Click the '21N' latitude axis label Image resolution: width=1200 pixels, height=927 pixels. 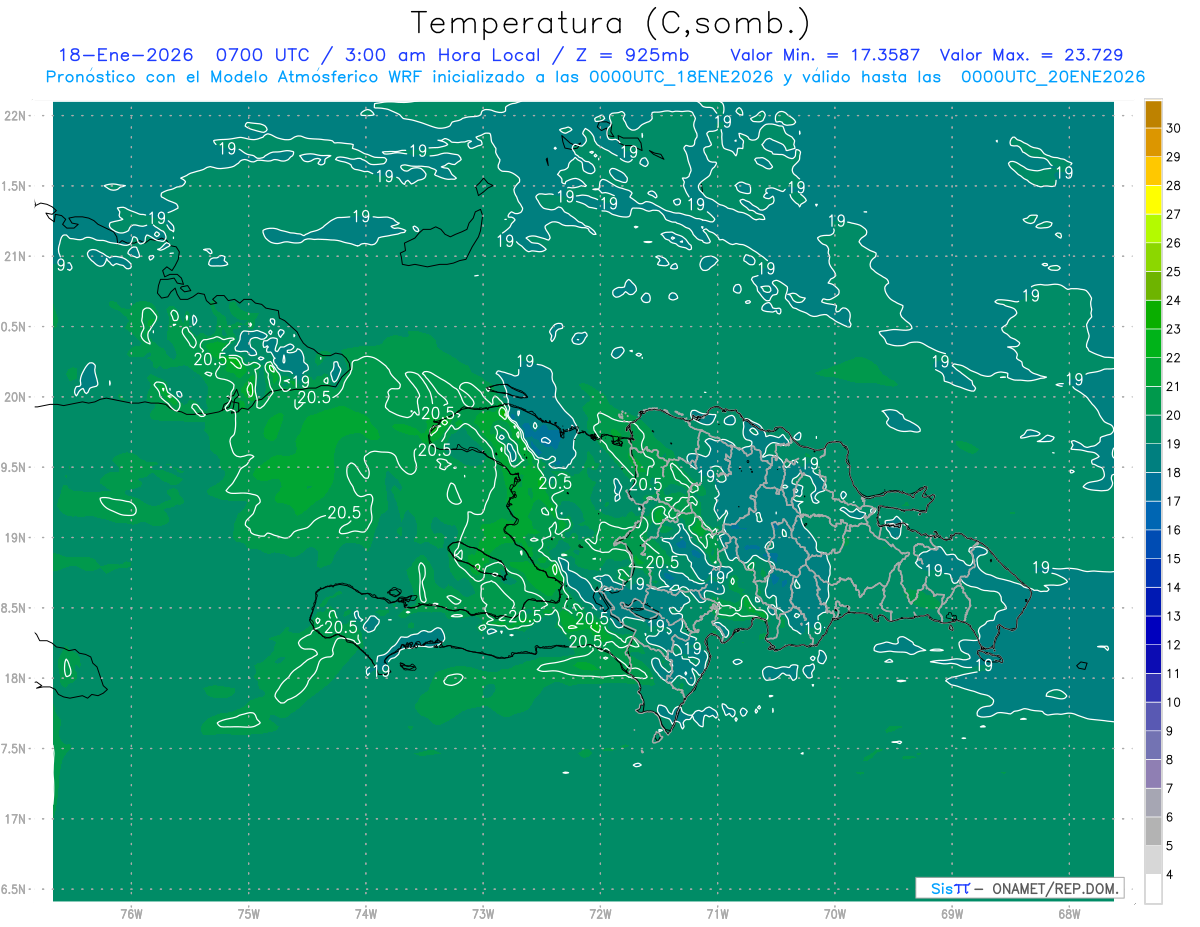[x=15, y=256]
